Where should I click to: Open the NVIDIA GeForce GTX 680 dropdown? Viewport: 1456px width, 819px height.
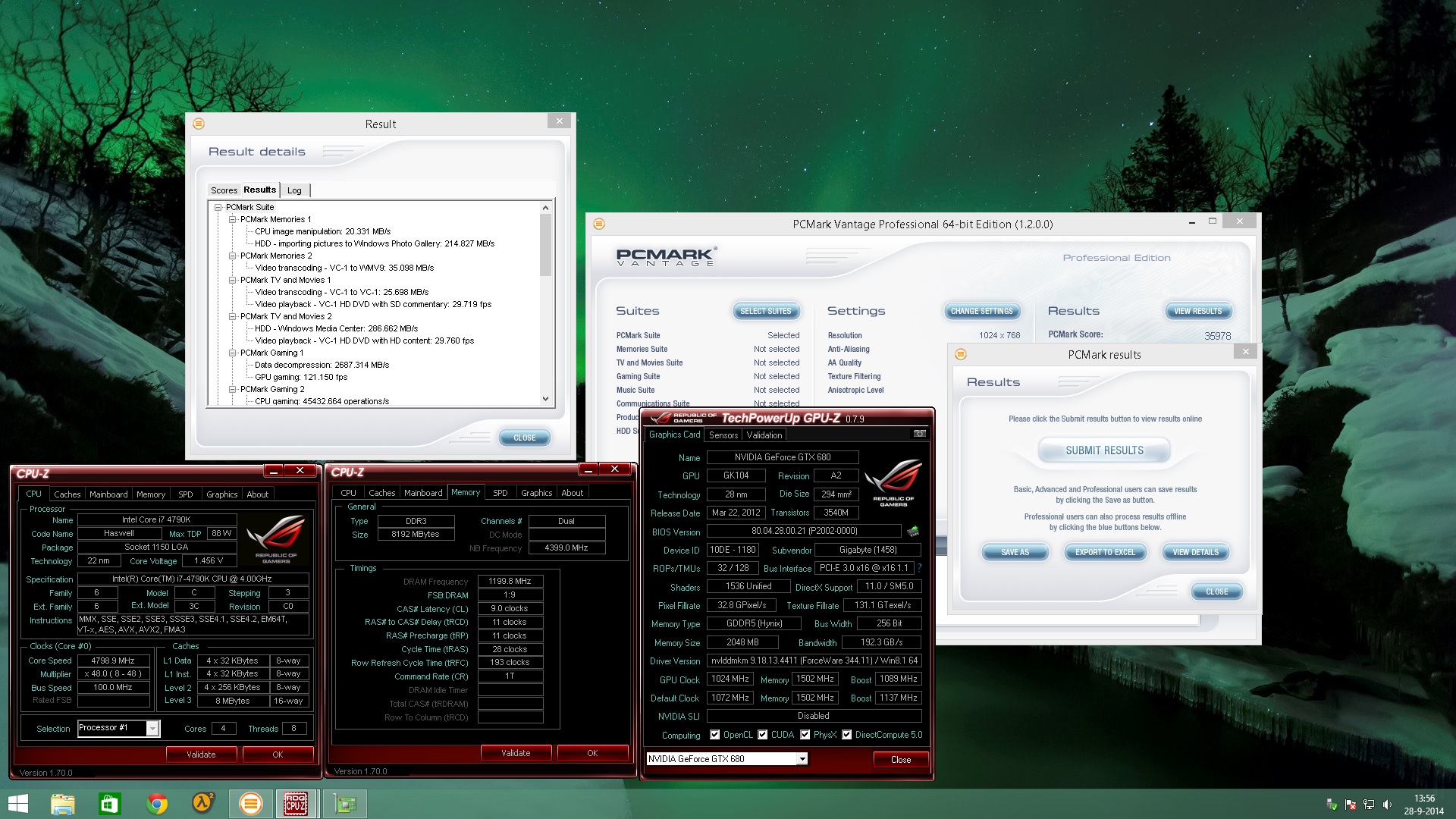point(802,759)
